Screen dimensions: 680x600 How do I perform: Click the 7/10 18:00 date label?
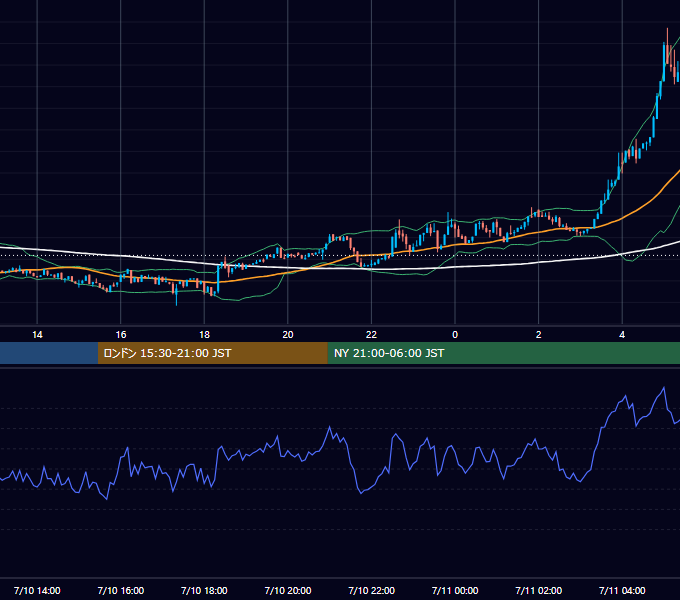click(204, 590)
